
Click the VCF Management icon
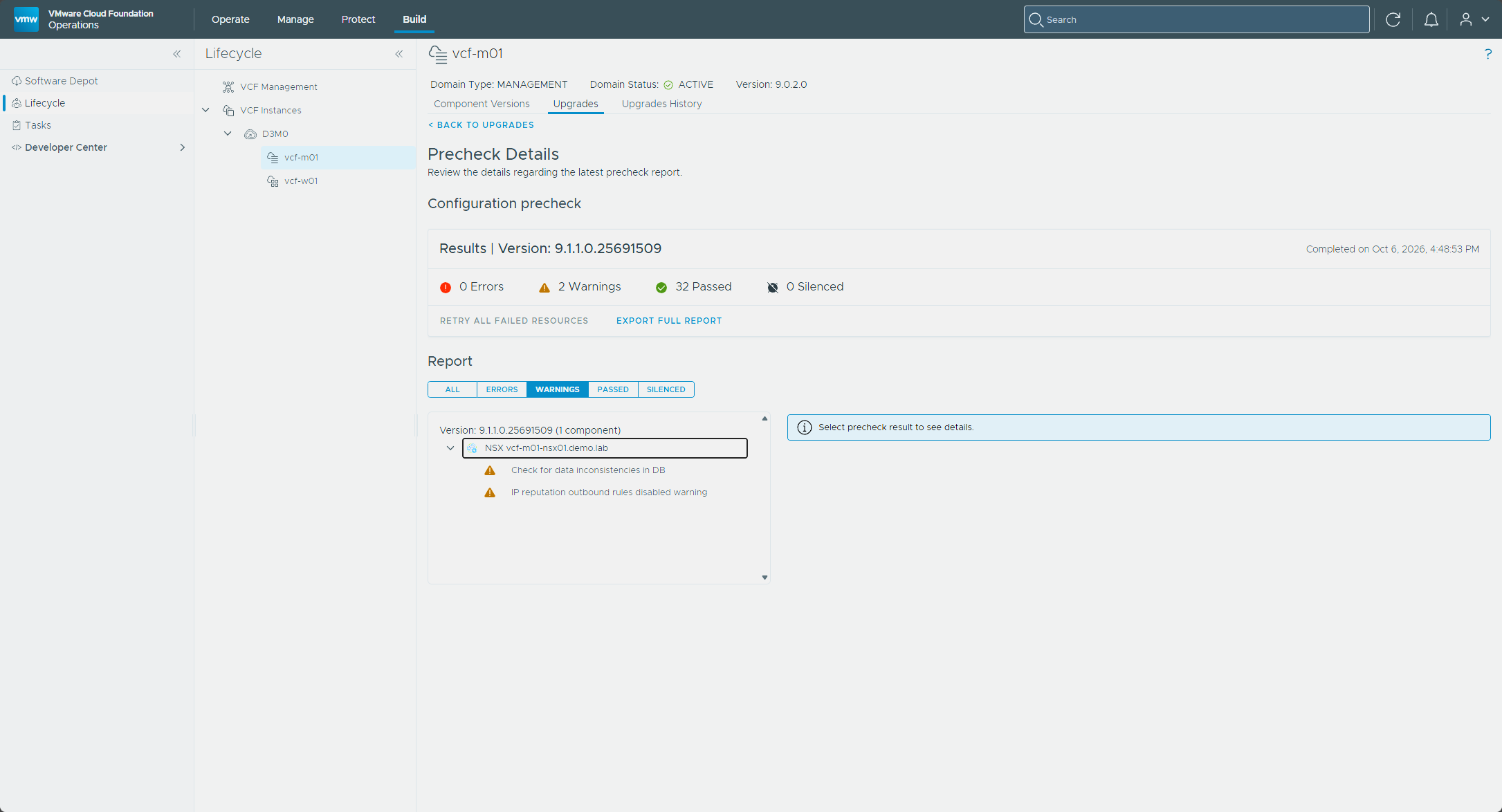[x=228, y=86]
